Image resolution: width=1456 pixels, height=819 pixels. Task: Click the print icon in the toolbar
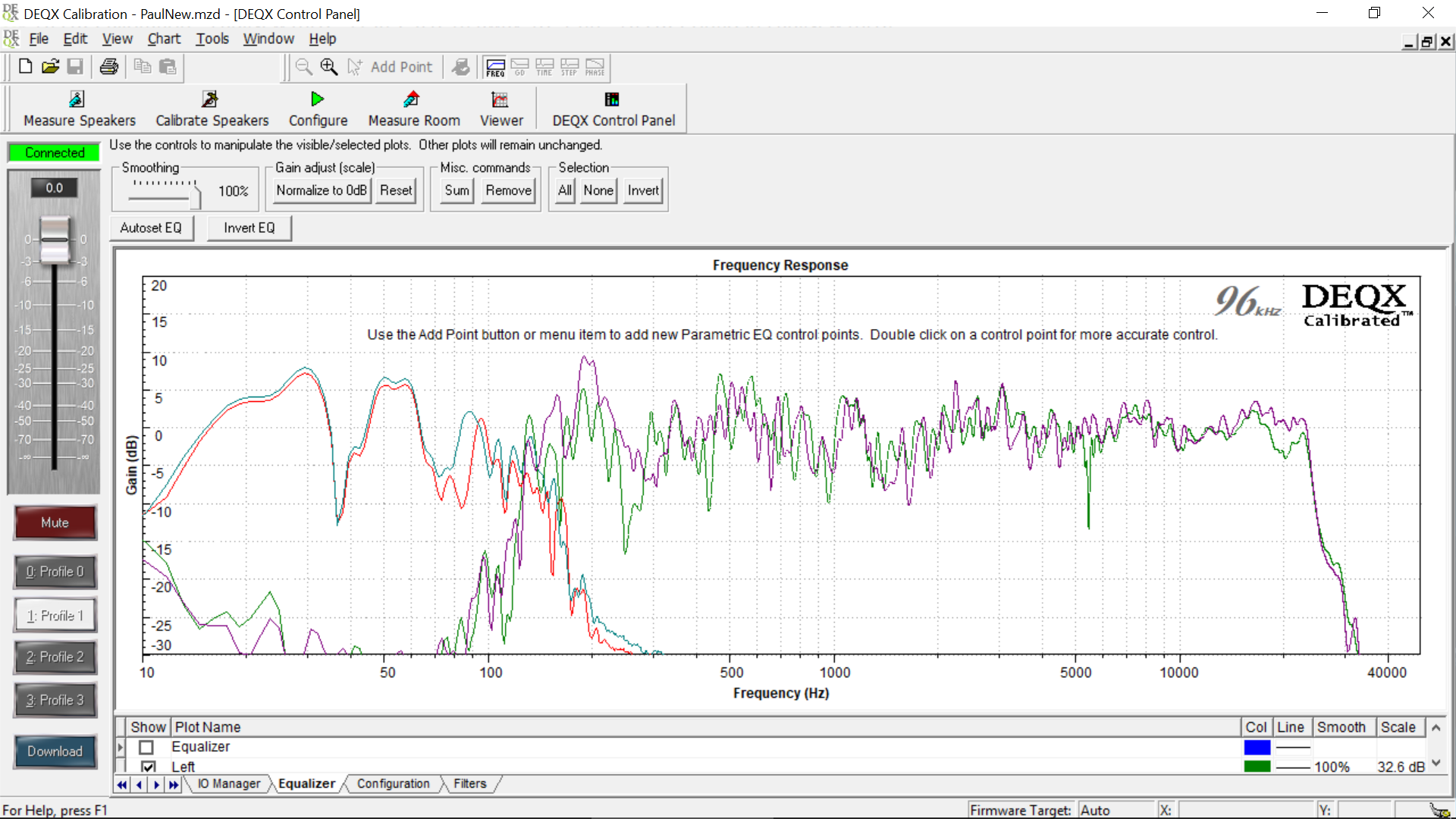tap(109, 67)
